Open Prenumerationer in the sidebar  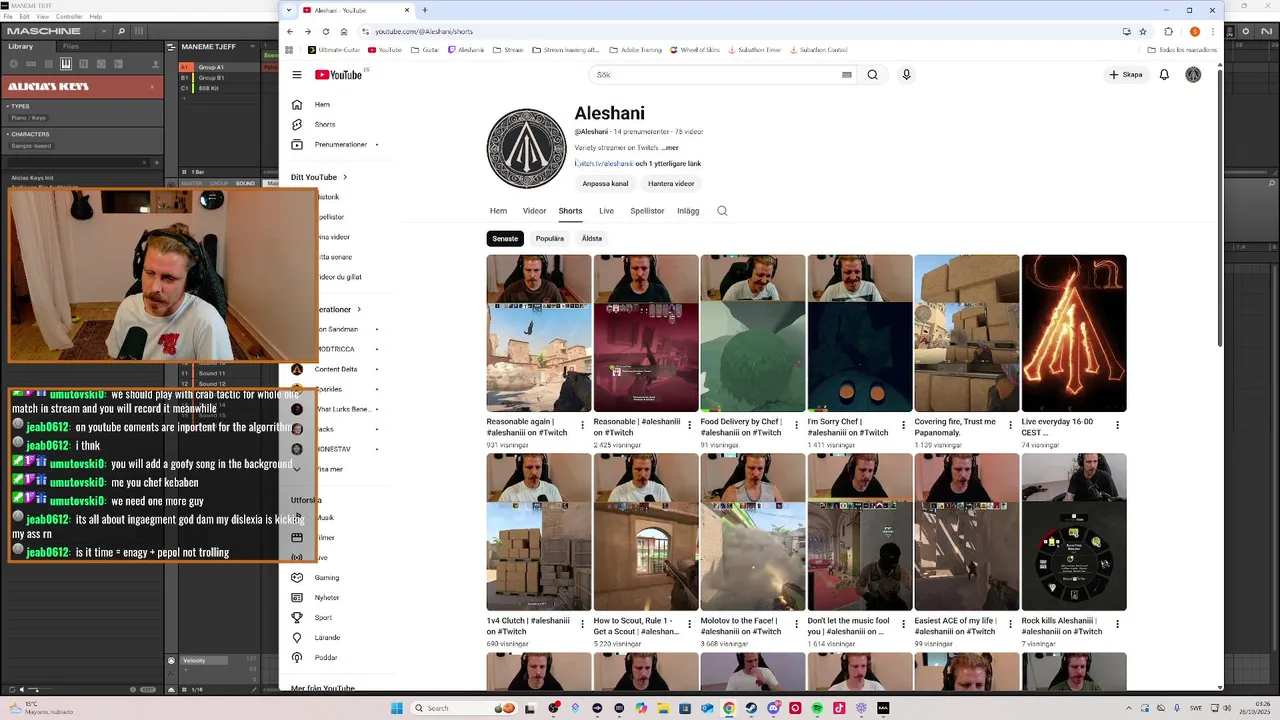(340, 144)
